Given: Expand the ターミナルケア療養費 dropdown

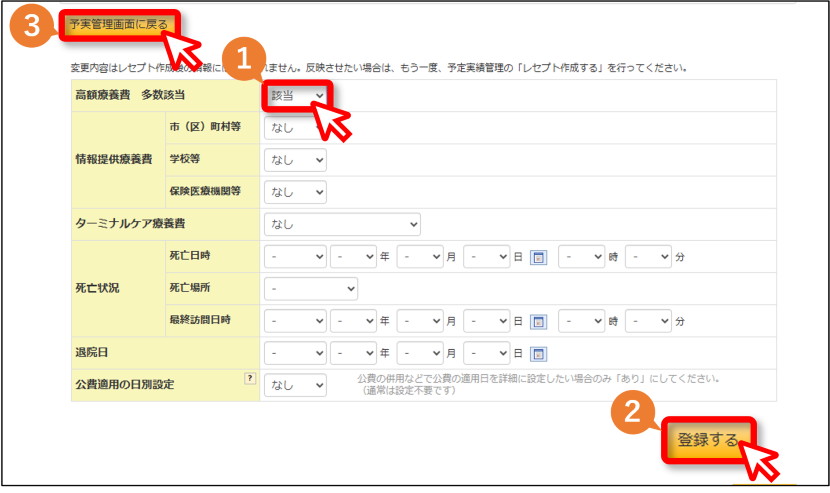Looking at the screenshot, I should click(342, 225).
